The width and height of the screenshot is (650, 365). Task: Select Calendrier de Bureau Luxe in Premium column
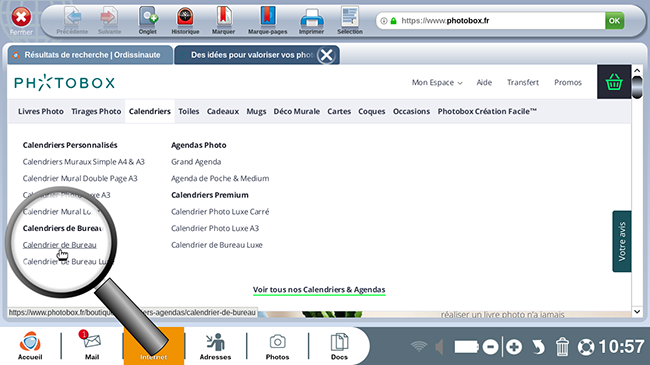(217, 244)
